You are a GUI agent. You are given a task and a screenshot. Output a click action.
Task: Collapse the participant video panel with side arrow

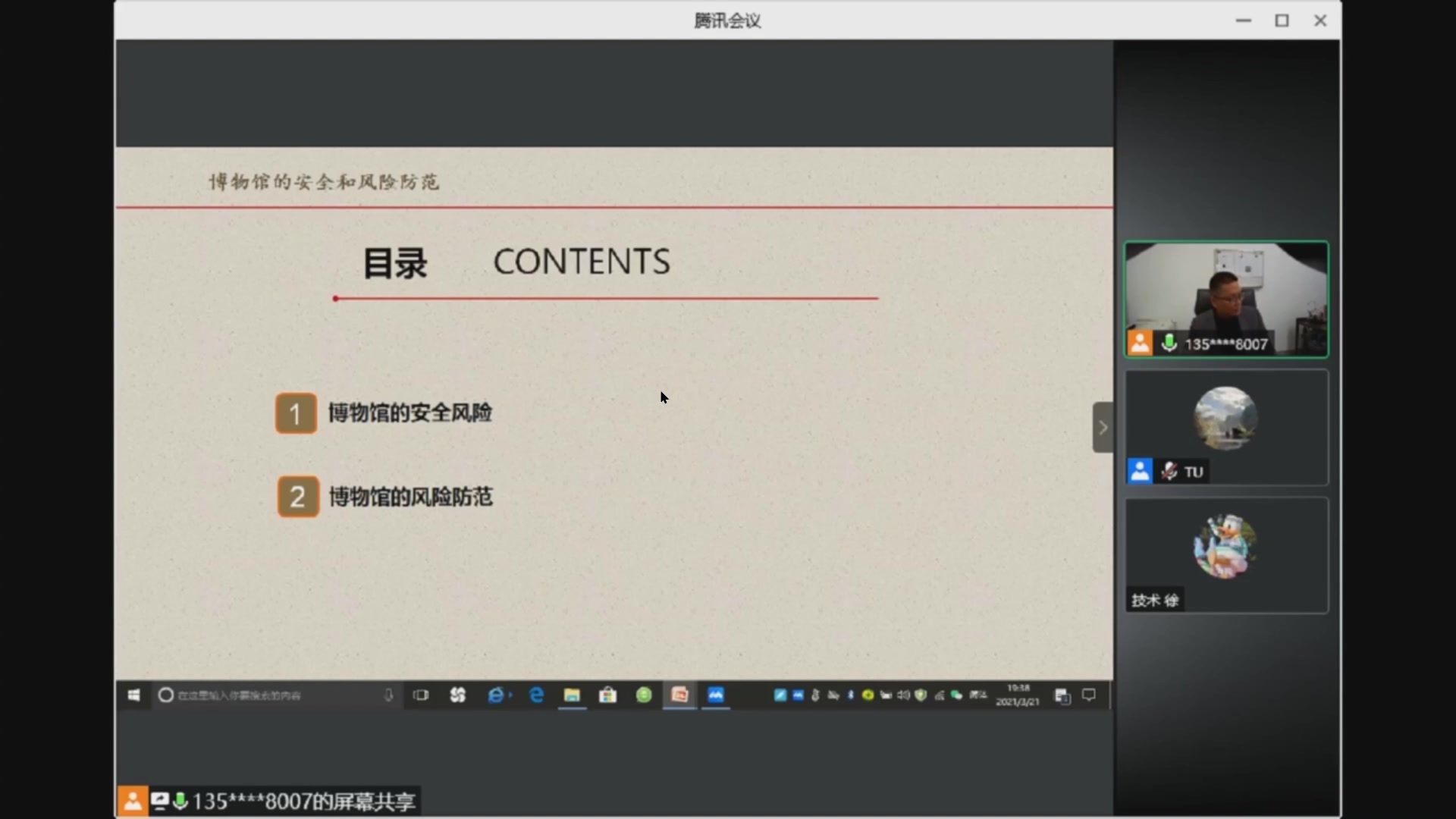coord(1103,428)
